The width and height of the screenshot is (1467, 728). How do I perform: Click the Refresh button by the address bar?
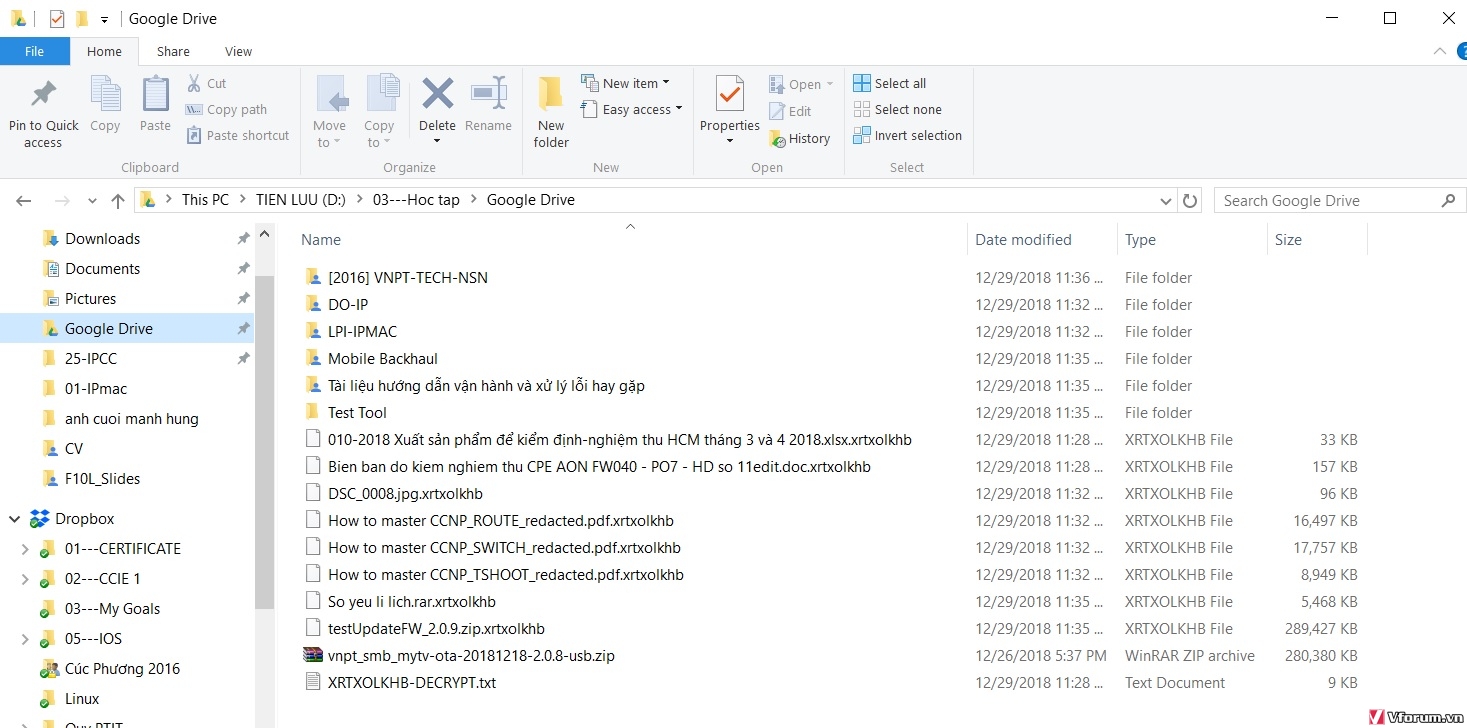pyautogui.click(x=1190, y=200)
